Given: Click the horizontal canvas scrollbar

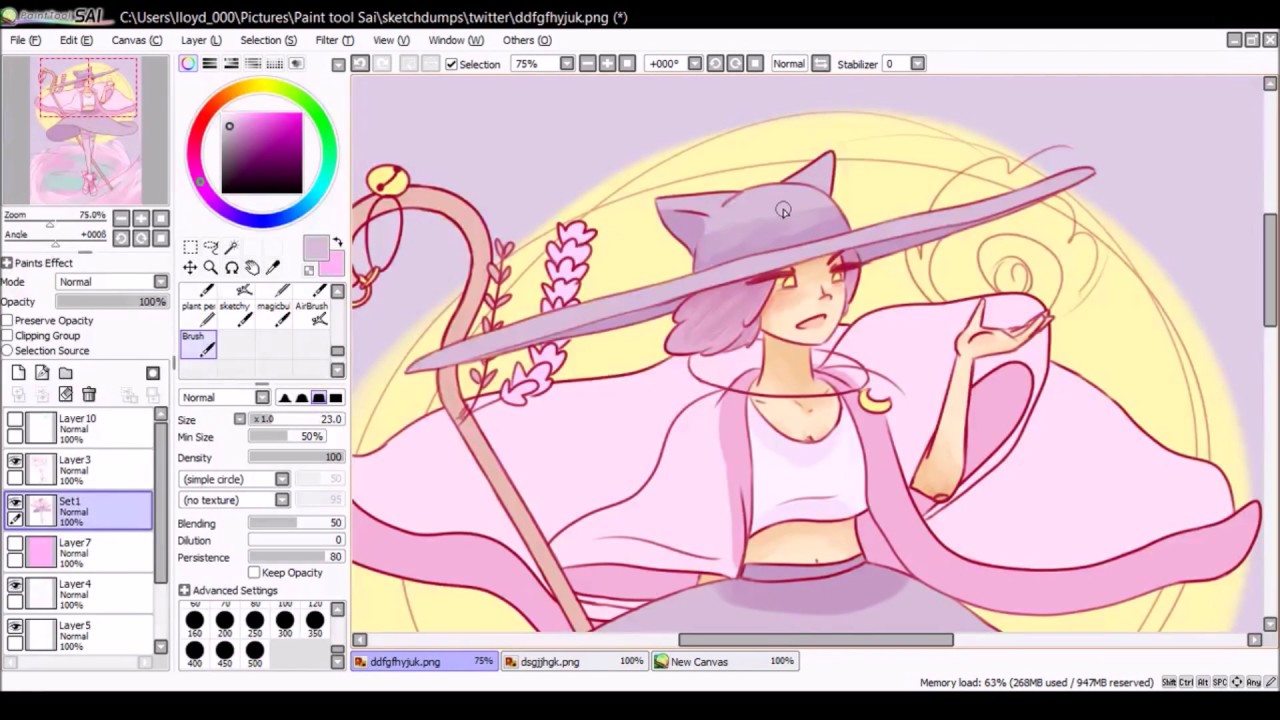Looking at the screenshot, I should pos(815,640).
